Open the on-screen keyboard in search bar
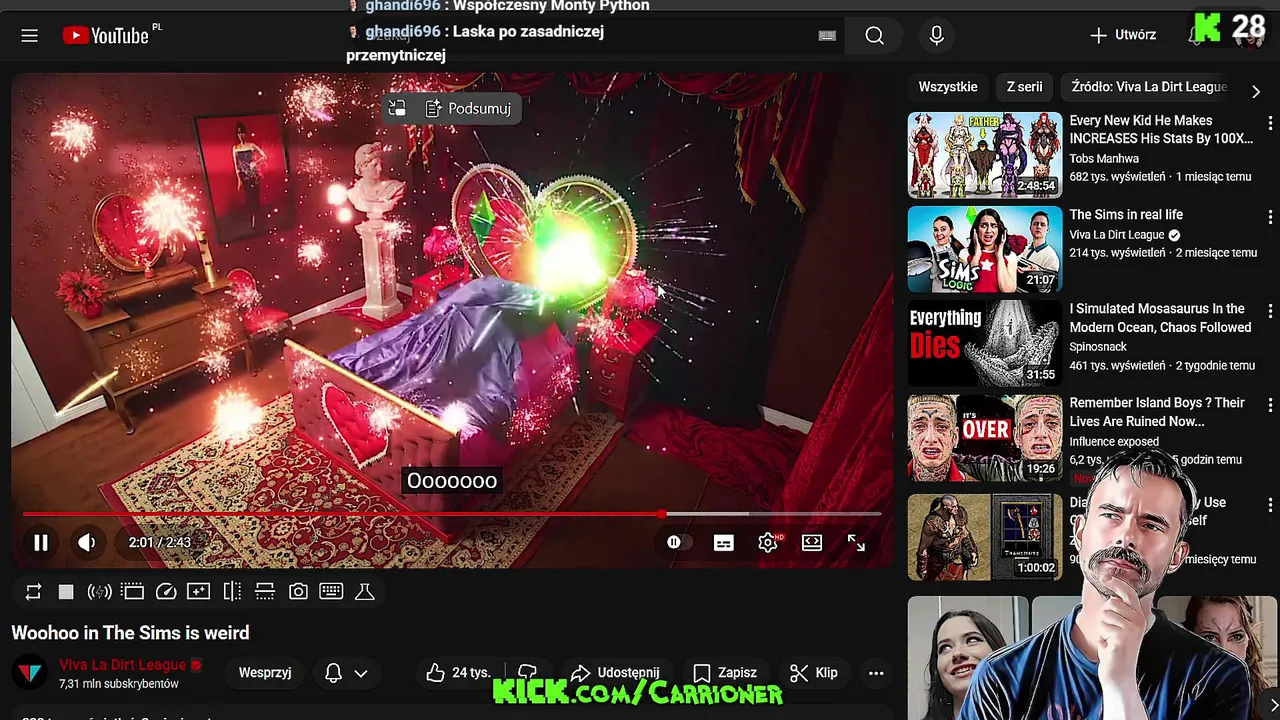 pos(827,36)
